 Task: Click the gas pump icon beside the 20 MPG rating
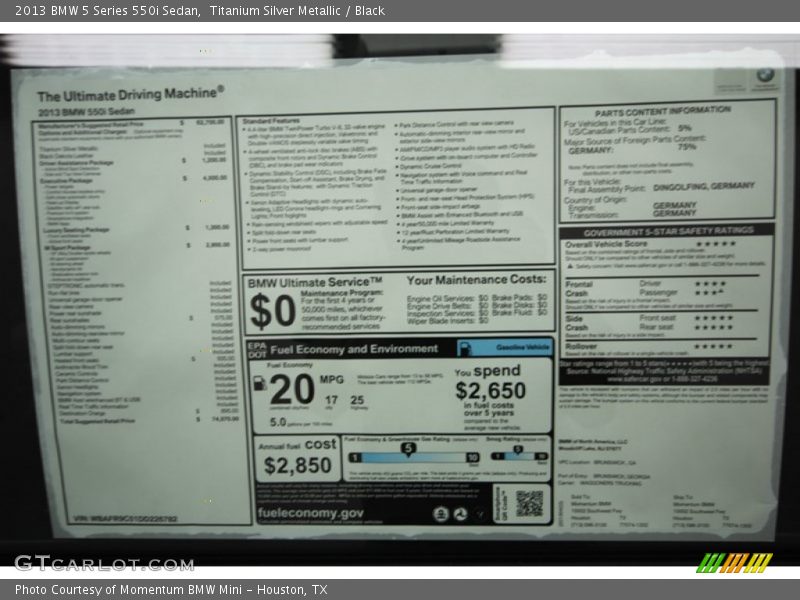pos(260,382)
